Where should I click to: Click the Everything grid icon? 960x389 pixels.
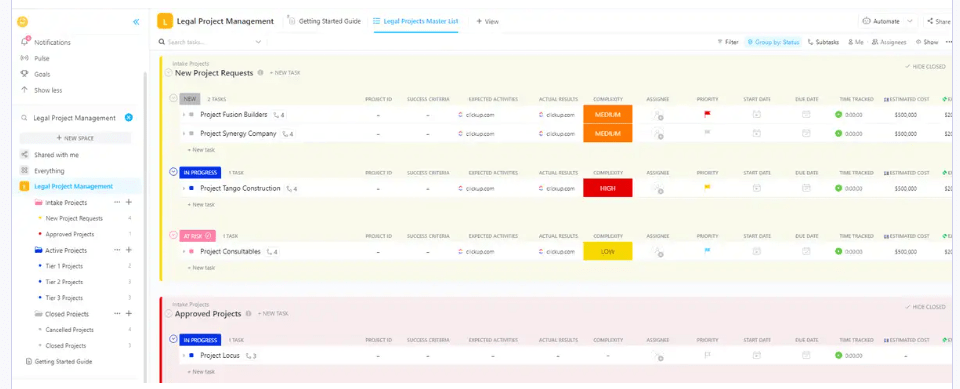[x=24, y=170]
